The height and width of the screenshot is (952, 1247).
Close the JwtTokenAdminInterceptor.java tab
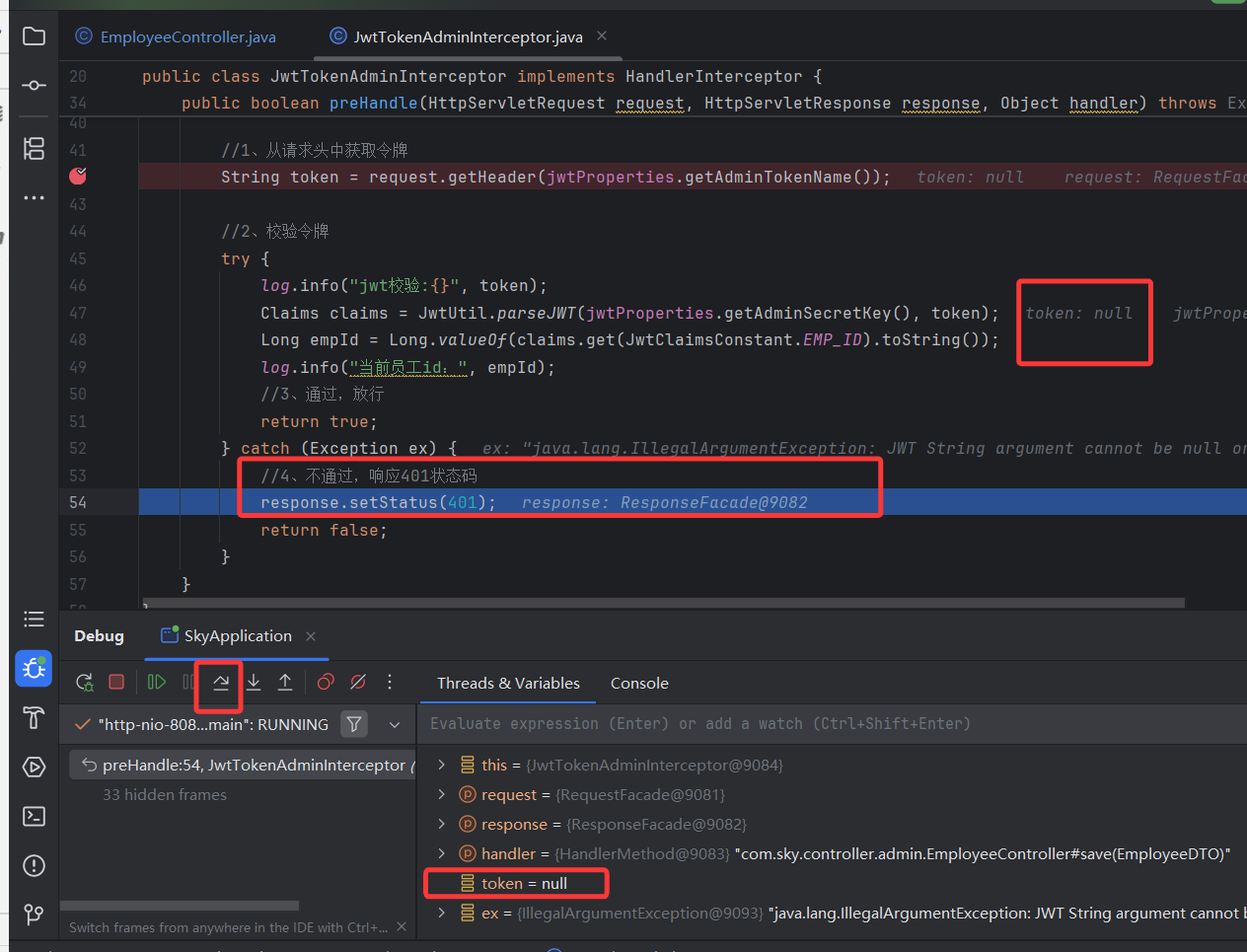(x=602, y=36)
